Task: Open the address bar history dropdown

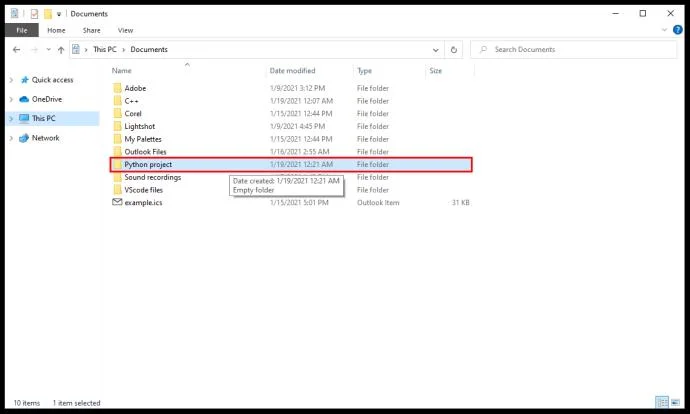Action: coord(436,50)
